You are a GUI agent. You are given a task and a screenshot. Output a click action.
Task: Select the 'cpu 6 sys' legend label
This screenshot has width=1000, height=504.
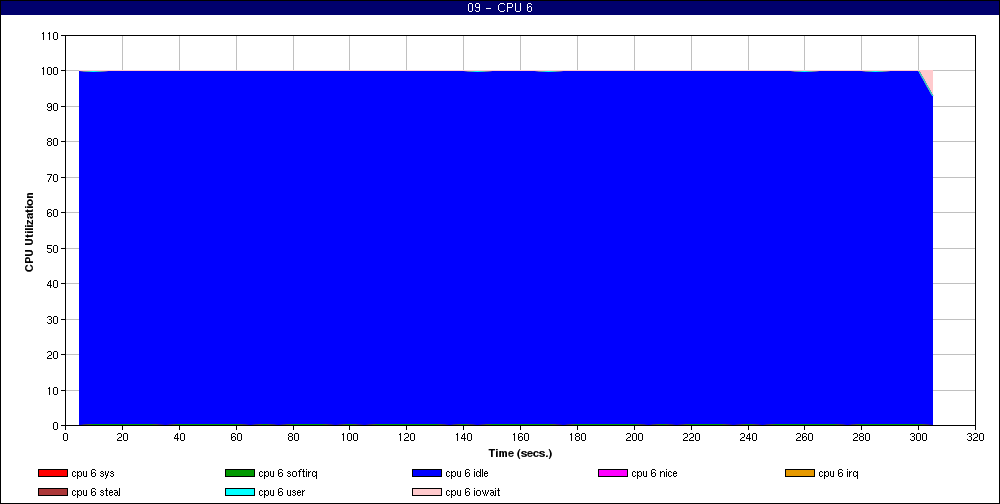(x=93, y=473)
